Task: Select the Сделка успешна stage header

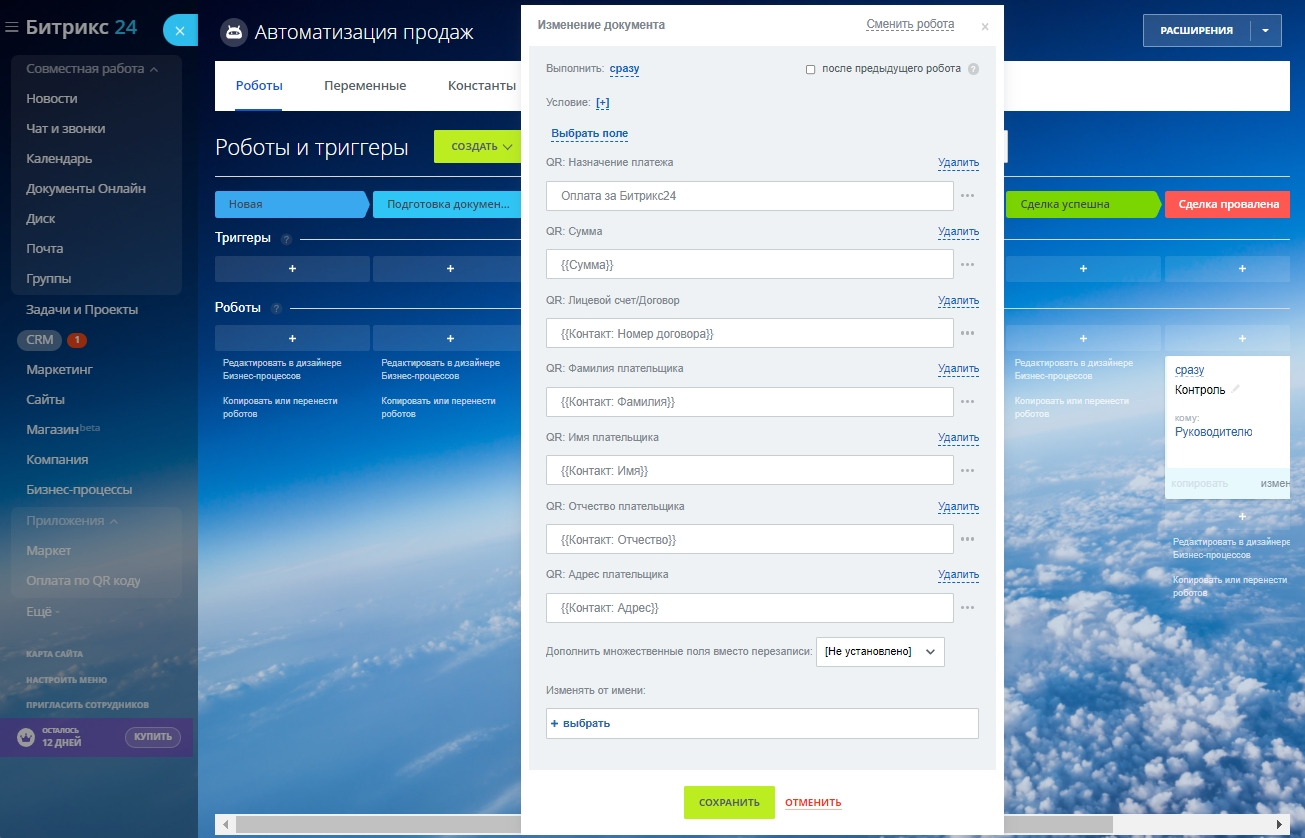Action: coord(1083,204)
